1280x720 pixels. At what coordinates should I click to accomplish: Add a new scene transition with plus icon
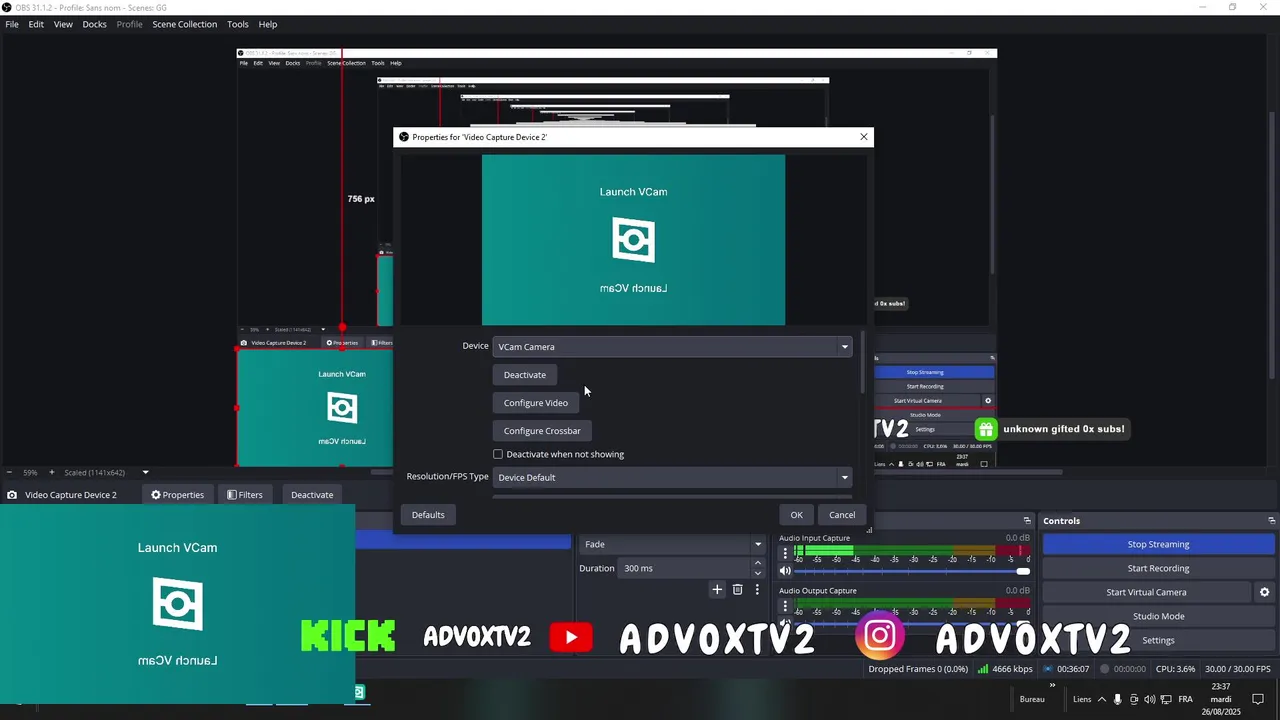pyautogui.click(x=717, y=590)
